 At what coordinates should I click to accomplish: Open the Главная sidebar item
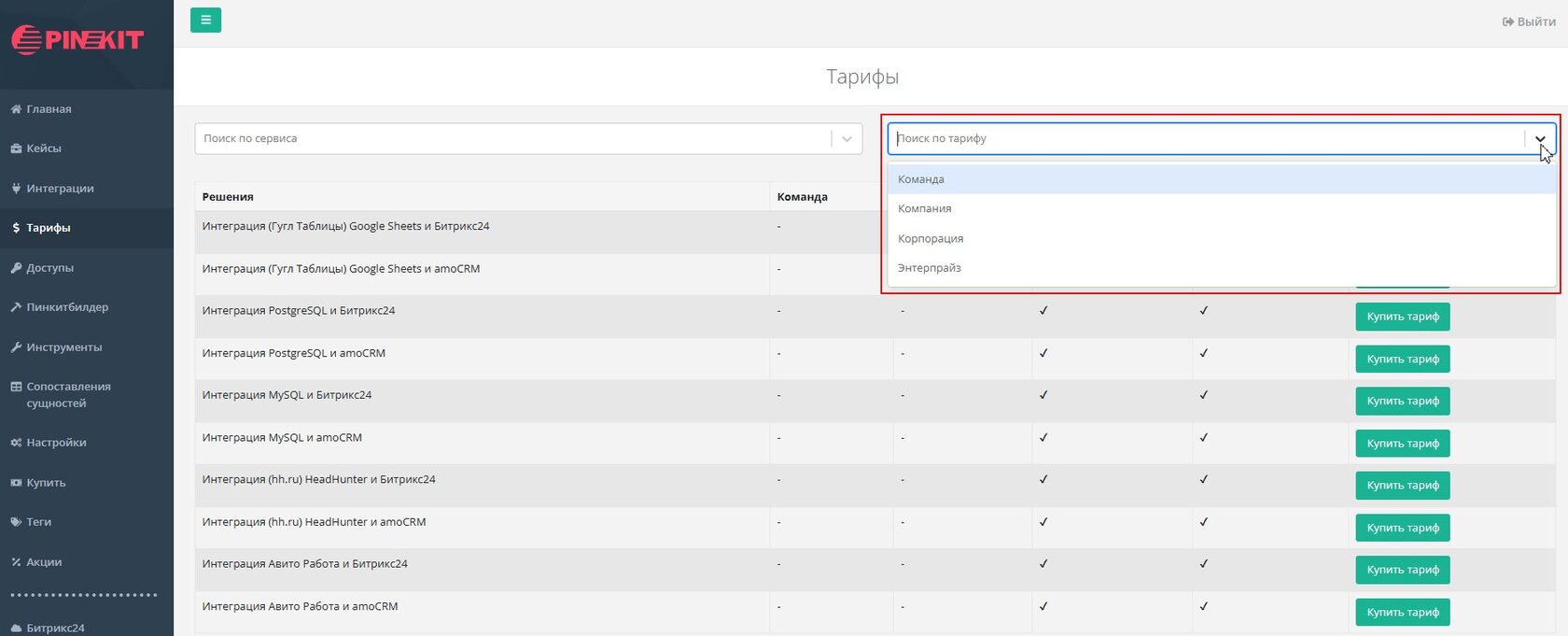click(x=87, y=109)
